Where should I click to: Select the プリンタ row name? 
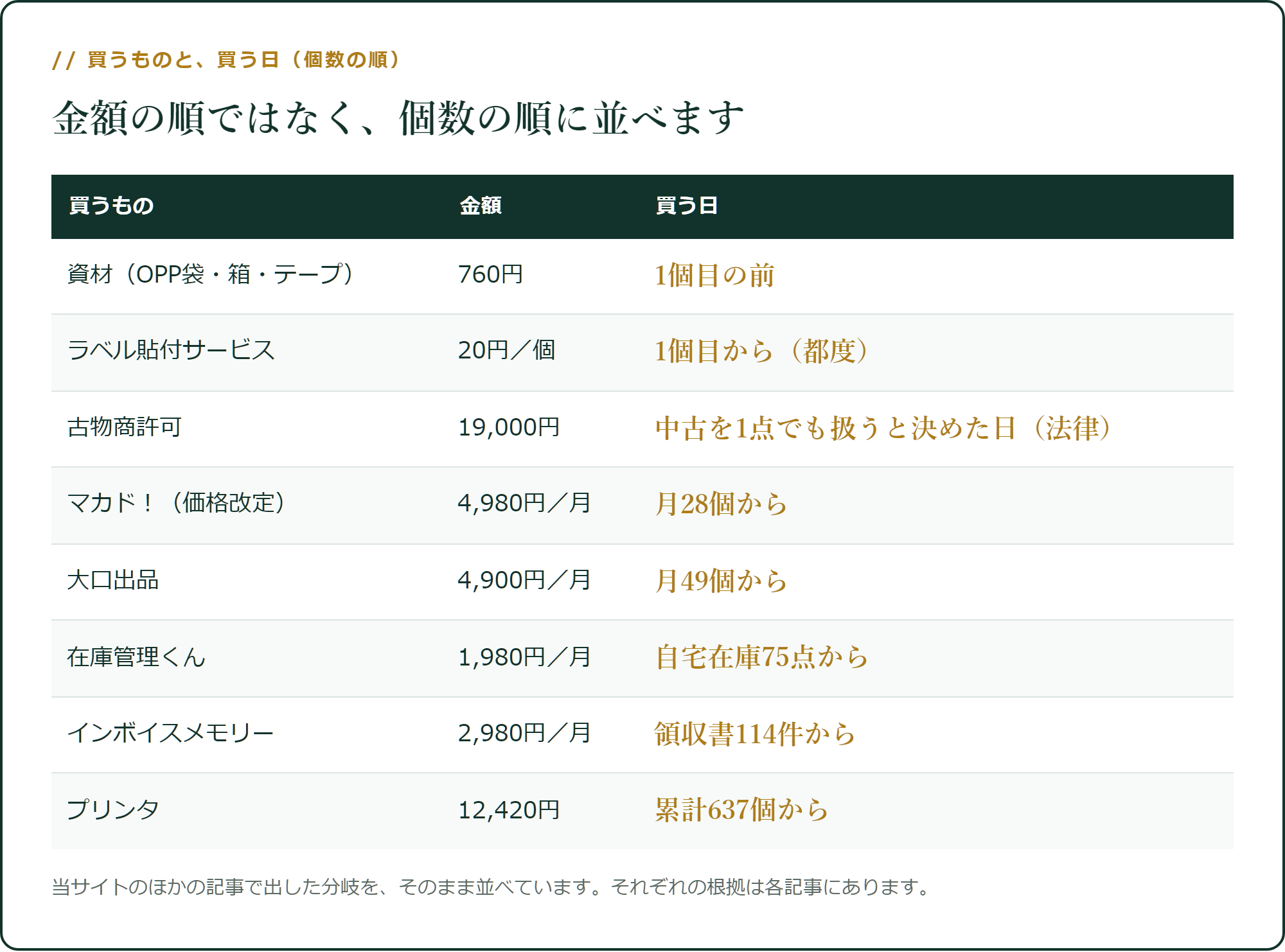(113, 811)
